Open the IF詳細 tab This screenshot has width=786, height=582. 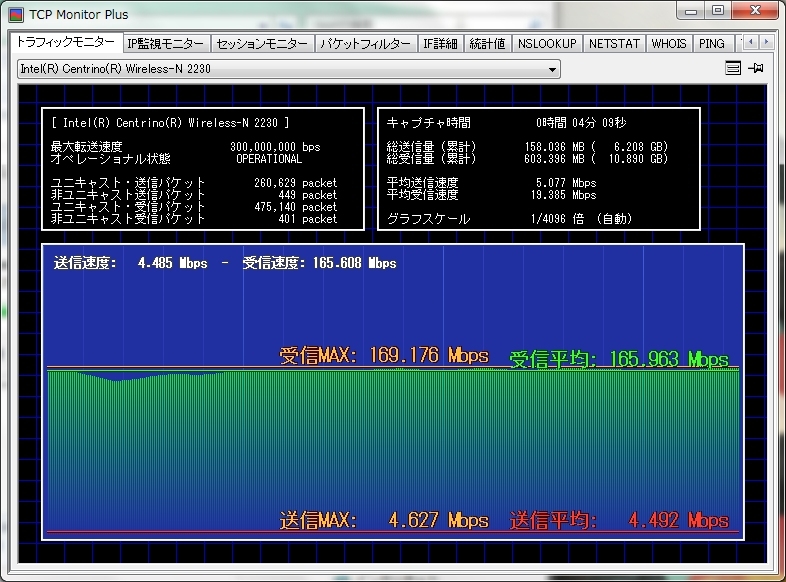point(440,44)
